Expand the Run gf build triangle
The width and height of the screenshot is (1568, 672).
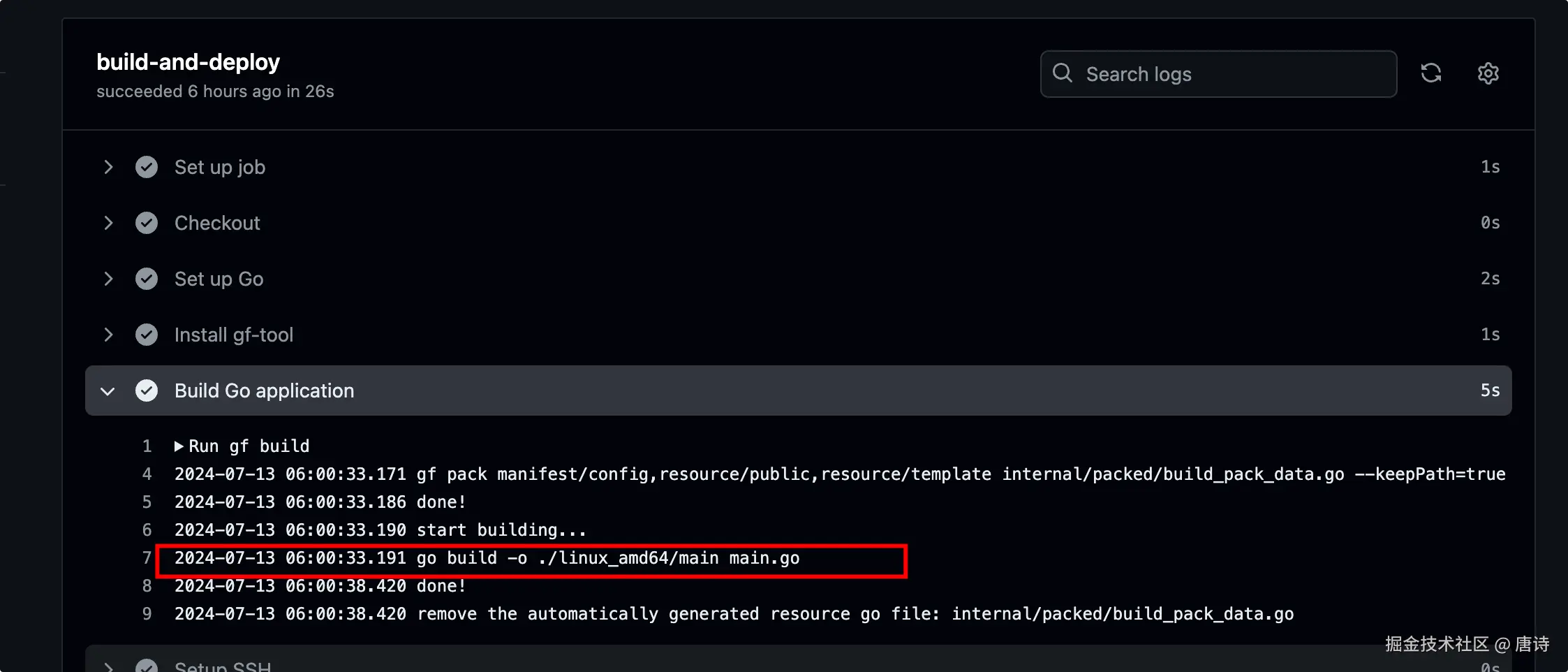[x=179, y=446]
